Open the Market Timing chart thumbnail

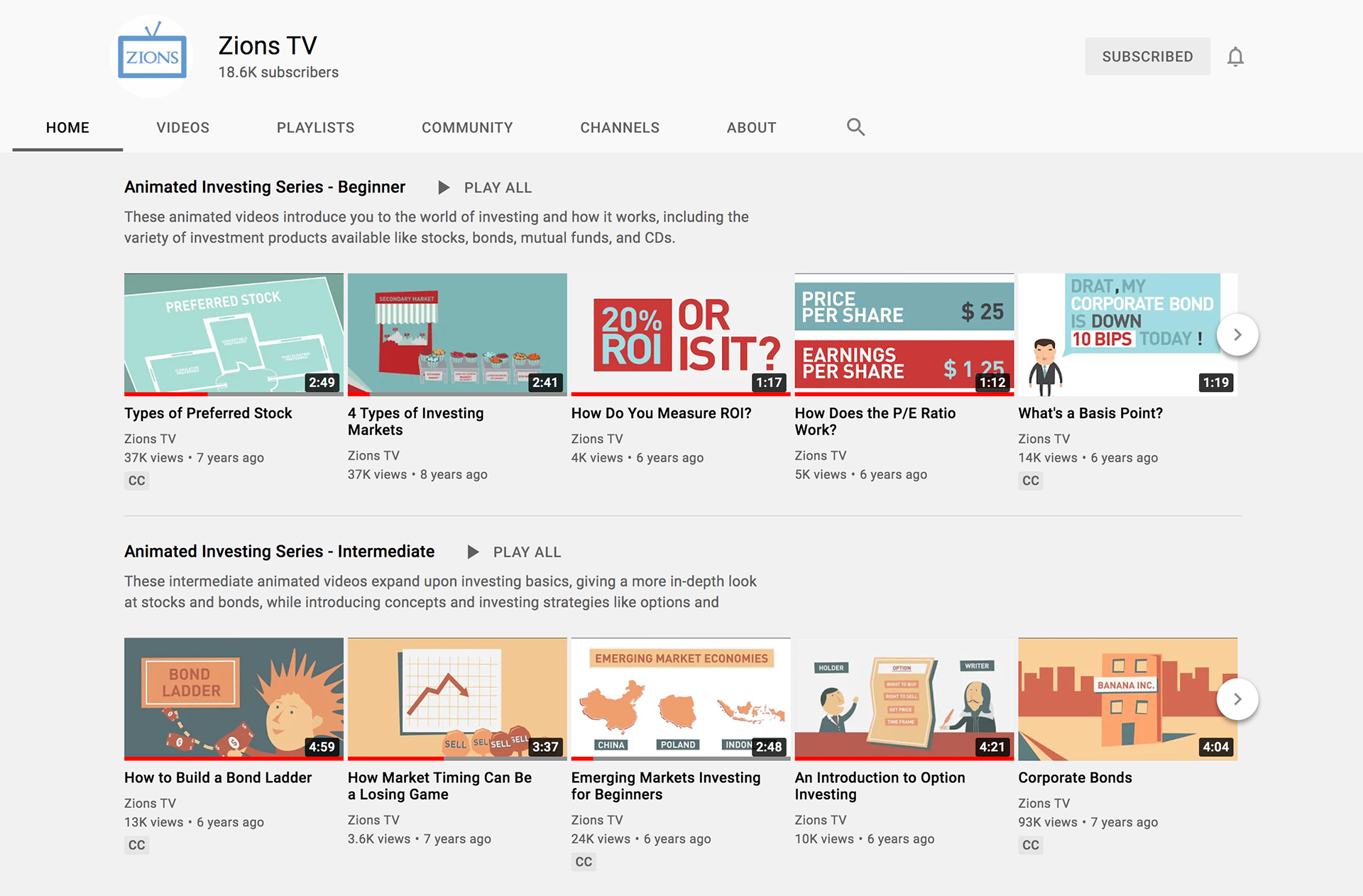pos(457,699)
